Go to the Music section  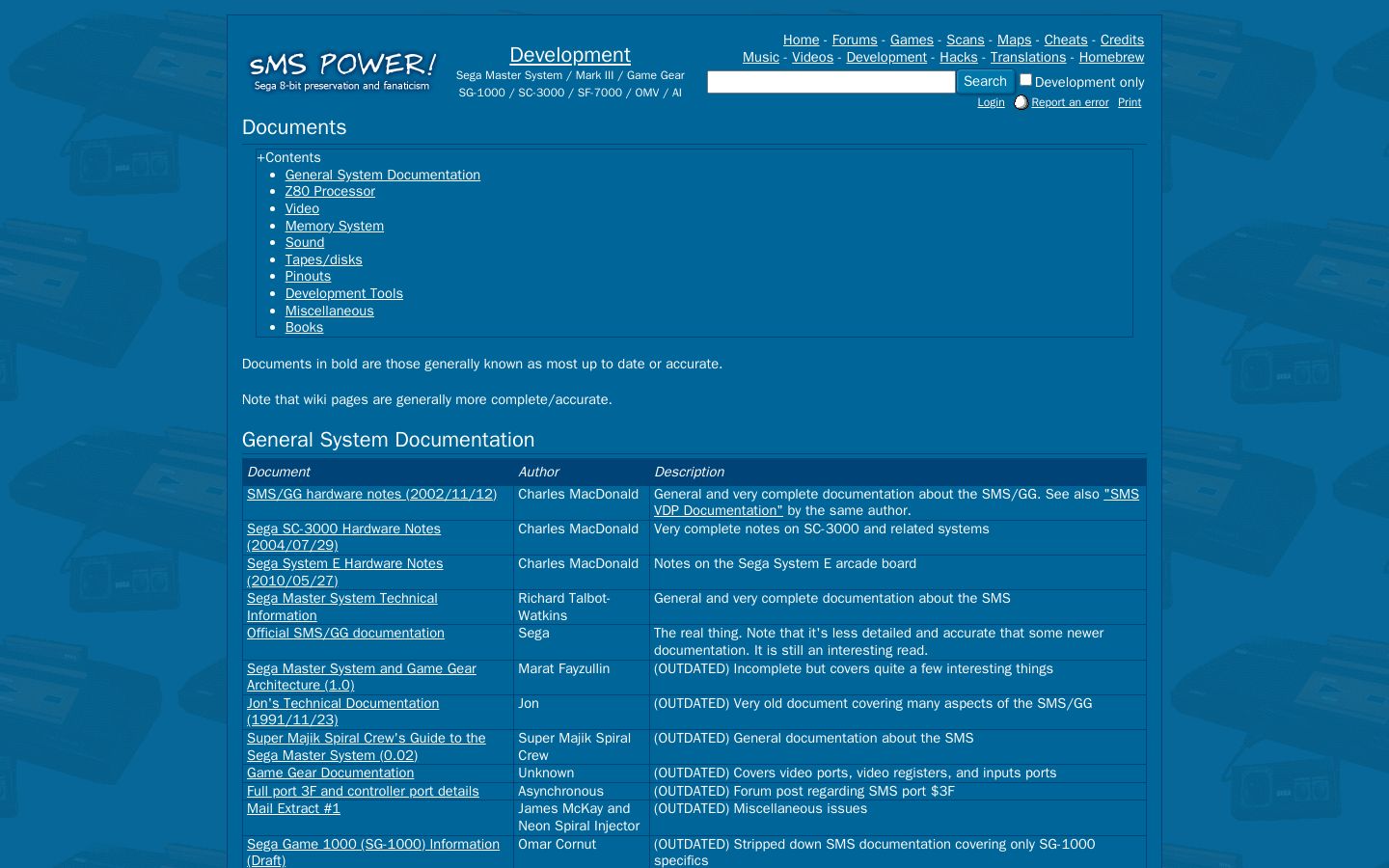761,57
